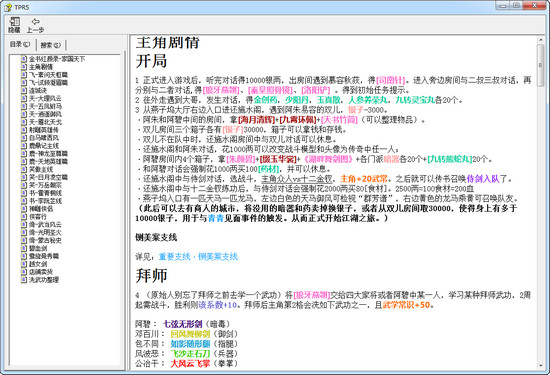550x375 pixels.
Task: Select the 鹿-神龙至尊篇 topic
Action: 48,154
